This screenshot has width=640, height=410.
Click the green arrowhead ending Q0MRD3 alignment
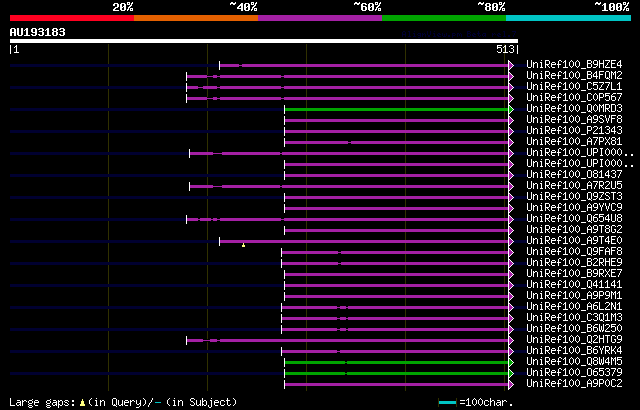point(511,109)
